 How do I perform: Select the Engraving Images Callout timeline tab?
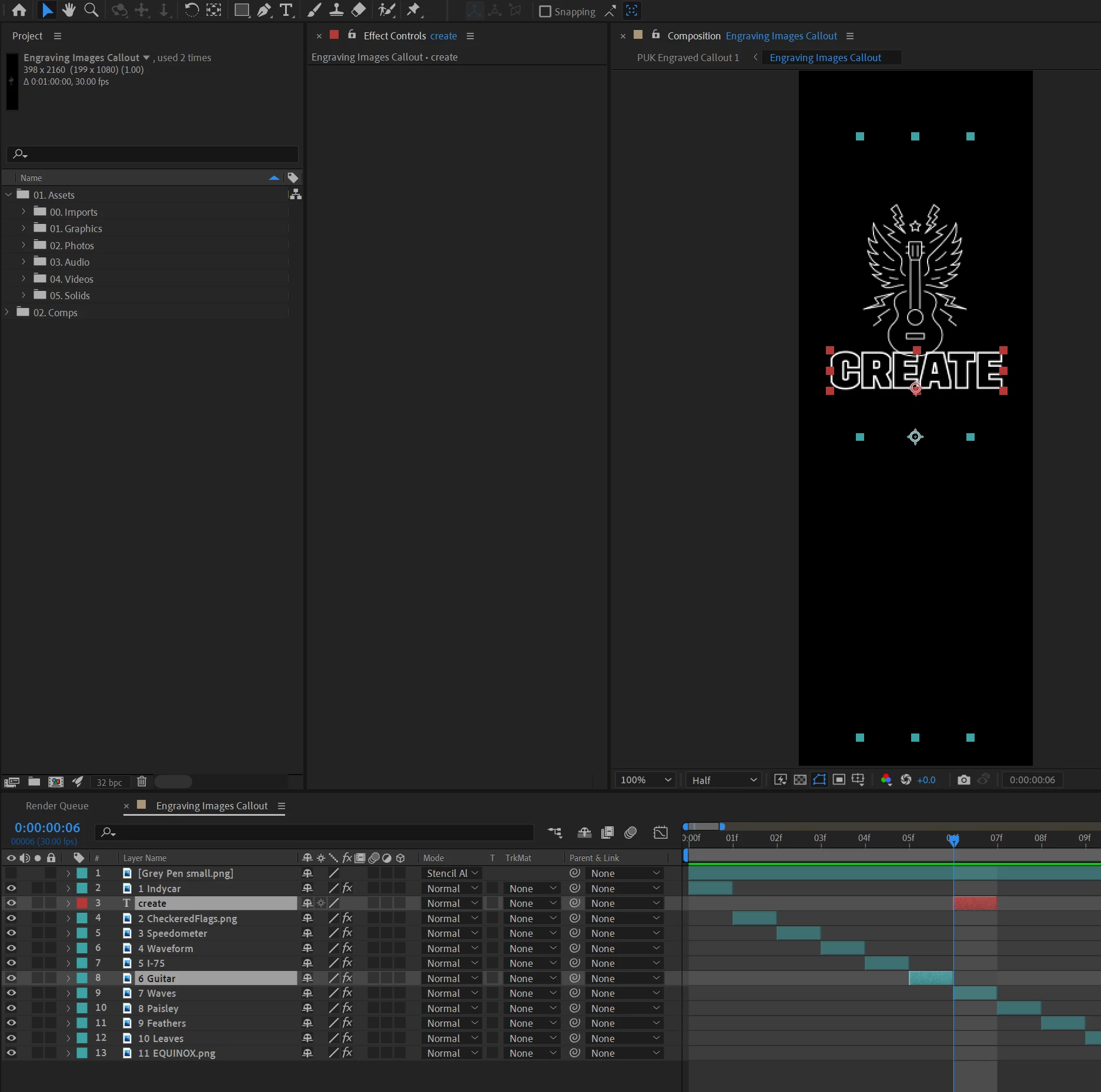[212, 806]
